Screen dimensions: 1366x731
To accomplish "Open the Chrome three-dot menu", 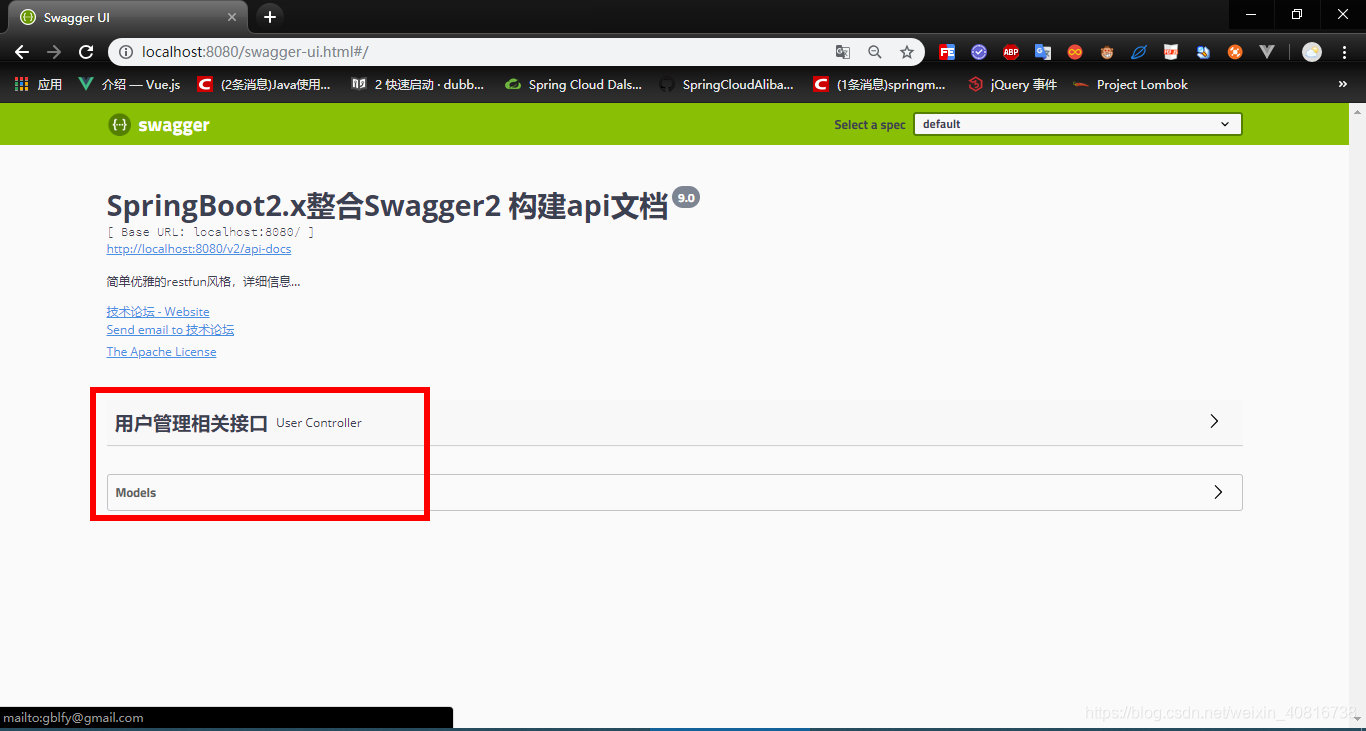I will 1344,52.
